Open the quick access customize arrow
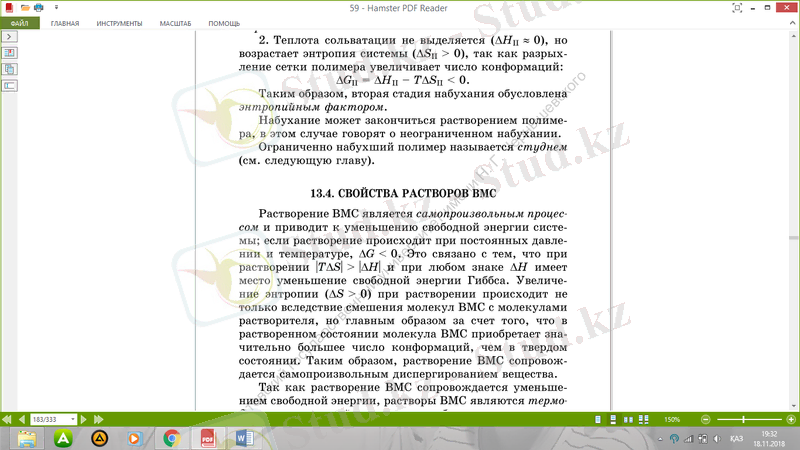800x450 pixels. tap(56, 7)
